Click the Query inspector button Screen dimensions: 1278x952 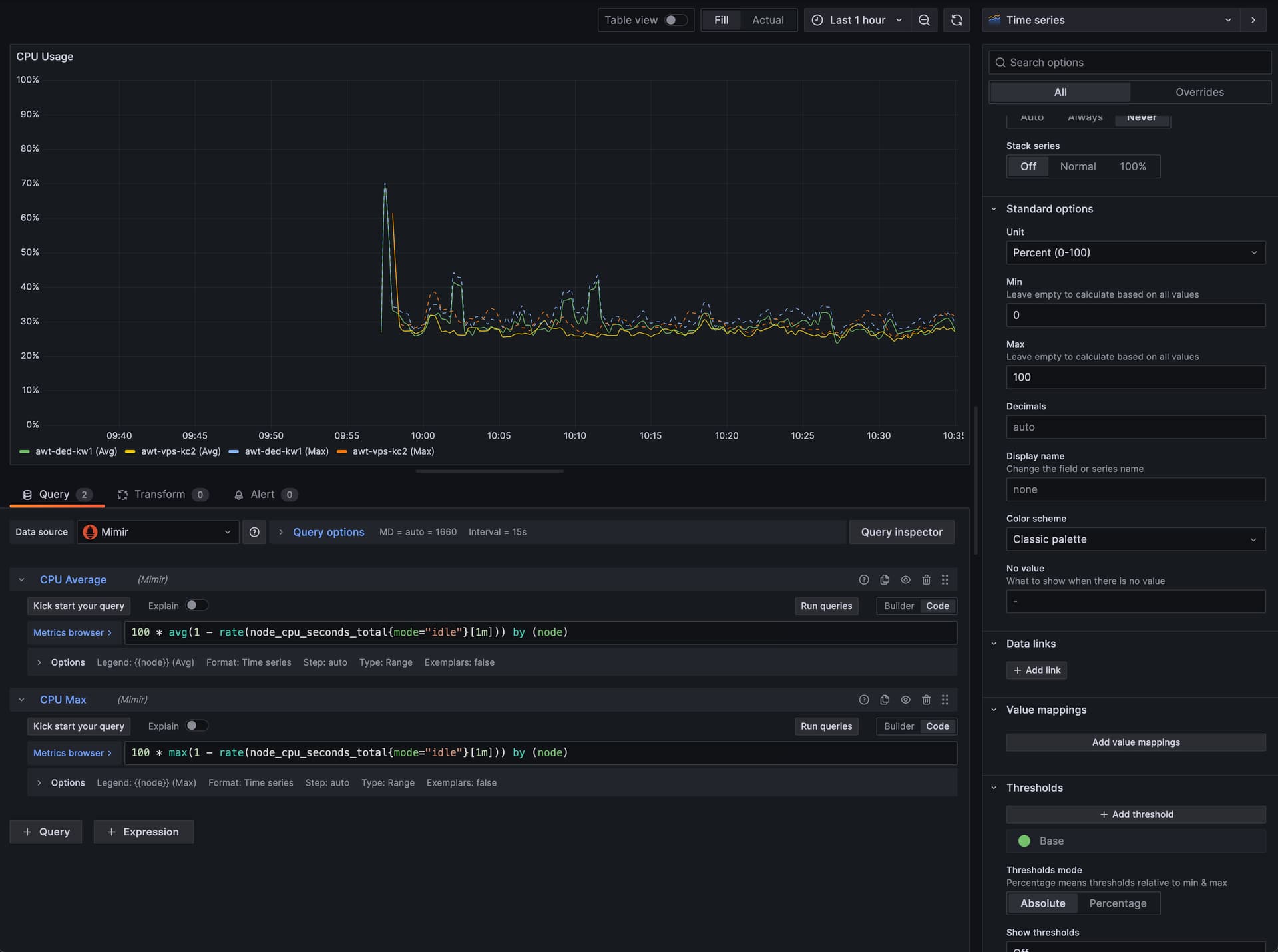point(901,532)
